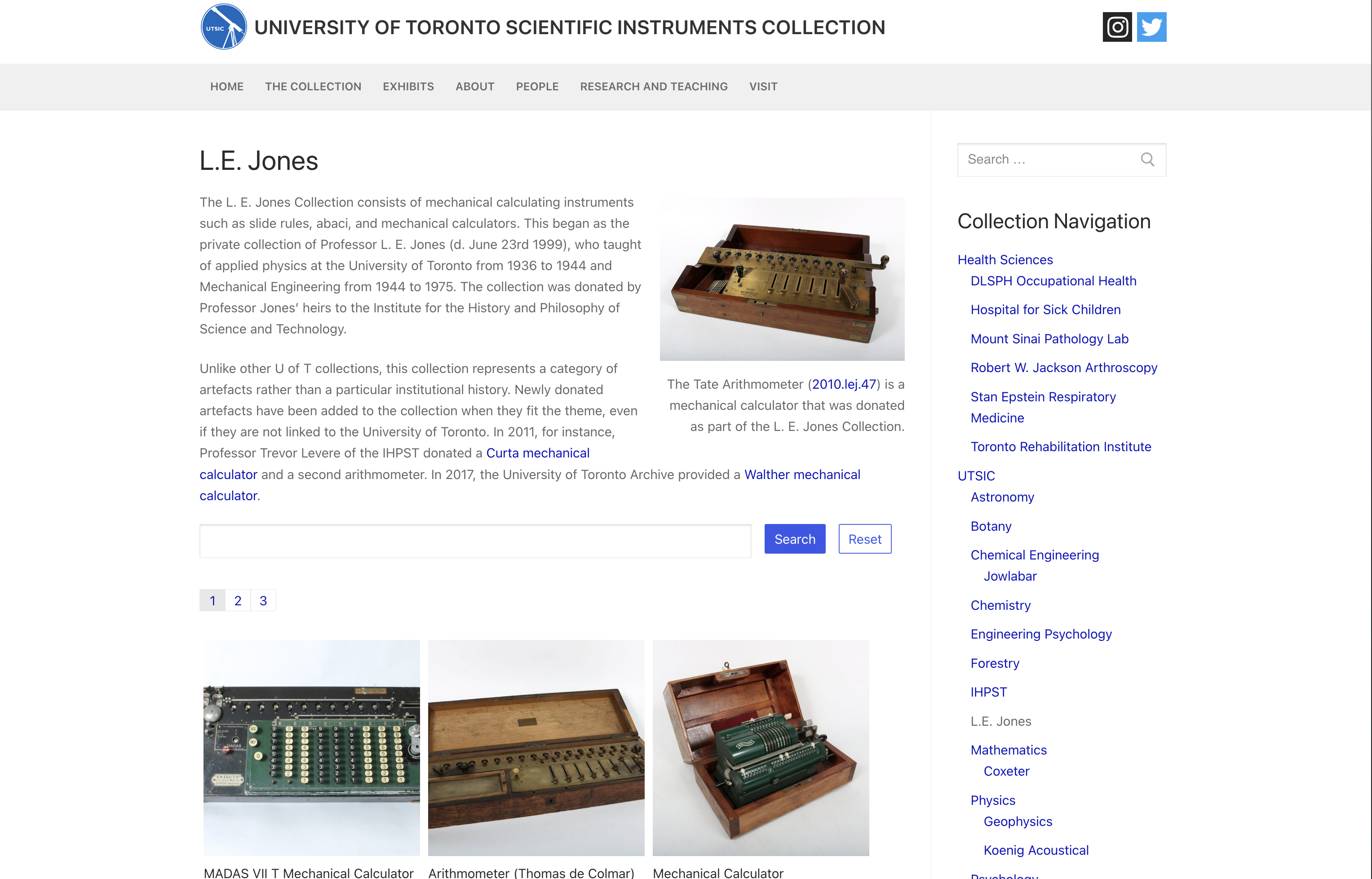The width and height of the screenshot is (1372, 879).
Task: Open Stan Epstein Respiratory Medicine link
Action: [x=1043, y=408]
